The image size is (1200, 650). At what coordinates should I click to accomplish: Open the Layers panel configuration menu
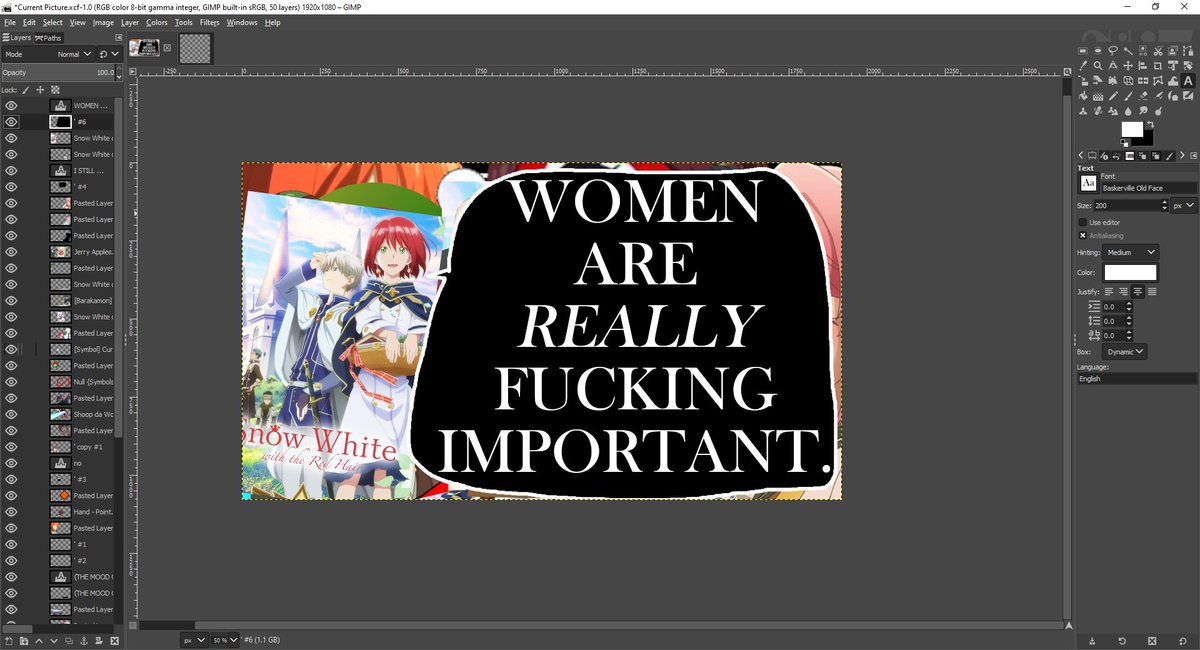coord(118,38)
